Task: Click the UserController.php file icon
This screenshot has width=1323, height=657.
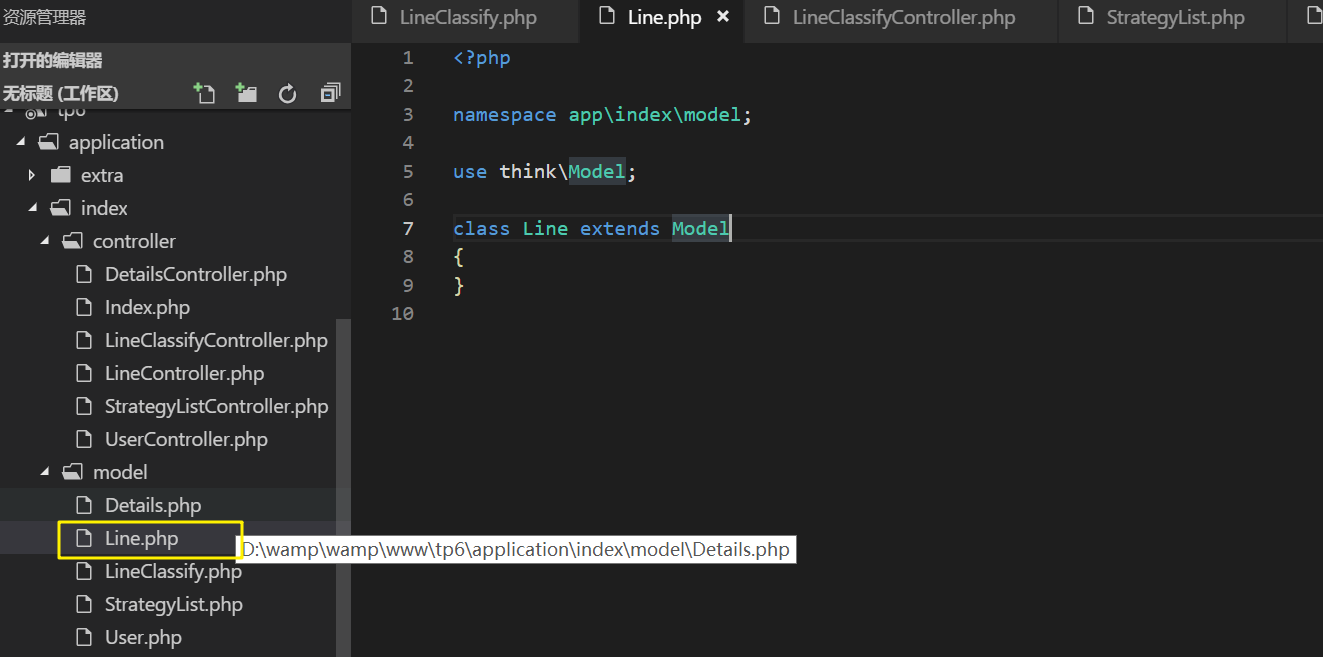Action: coord(85,439)
